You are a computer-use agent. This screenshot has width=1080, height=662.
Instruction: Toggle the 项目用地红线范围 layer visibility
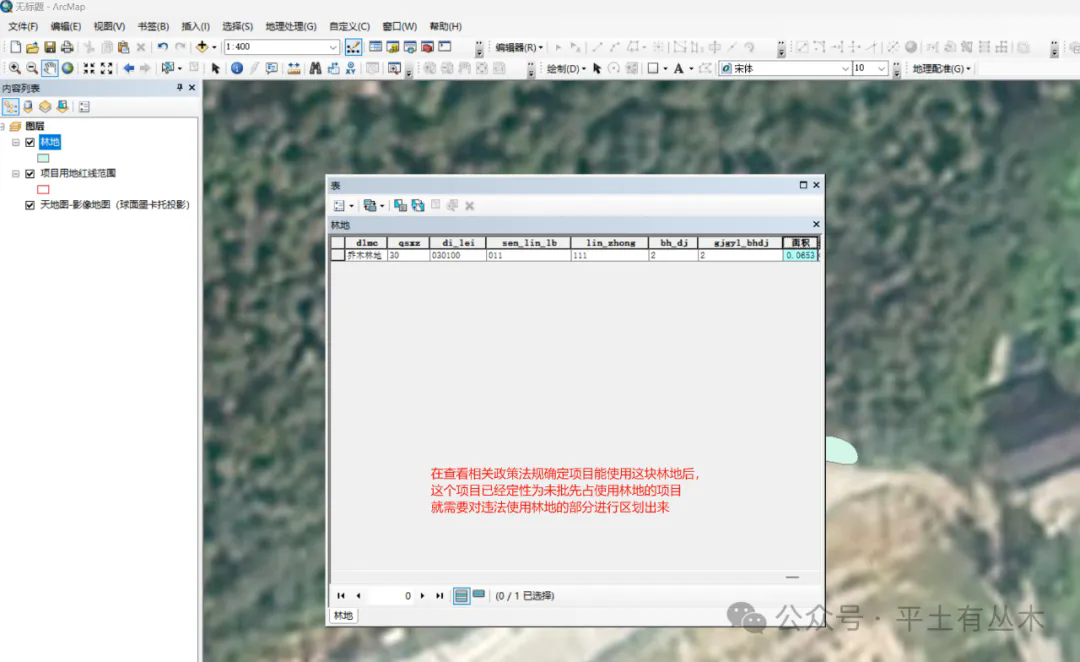pyautogui.click(x=30, y=173)
